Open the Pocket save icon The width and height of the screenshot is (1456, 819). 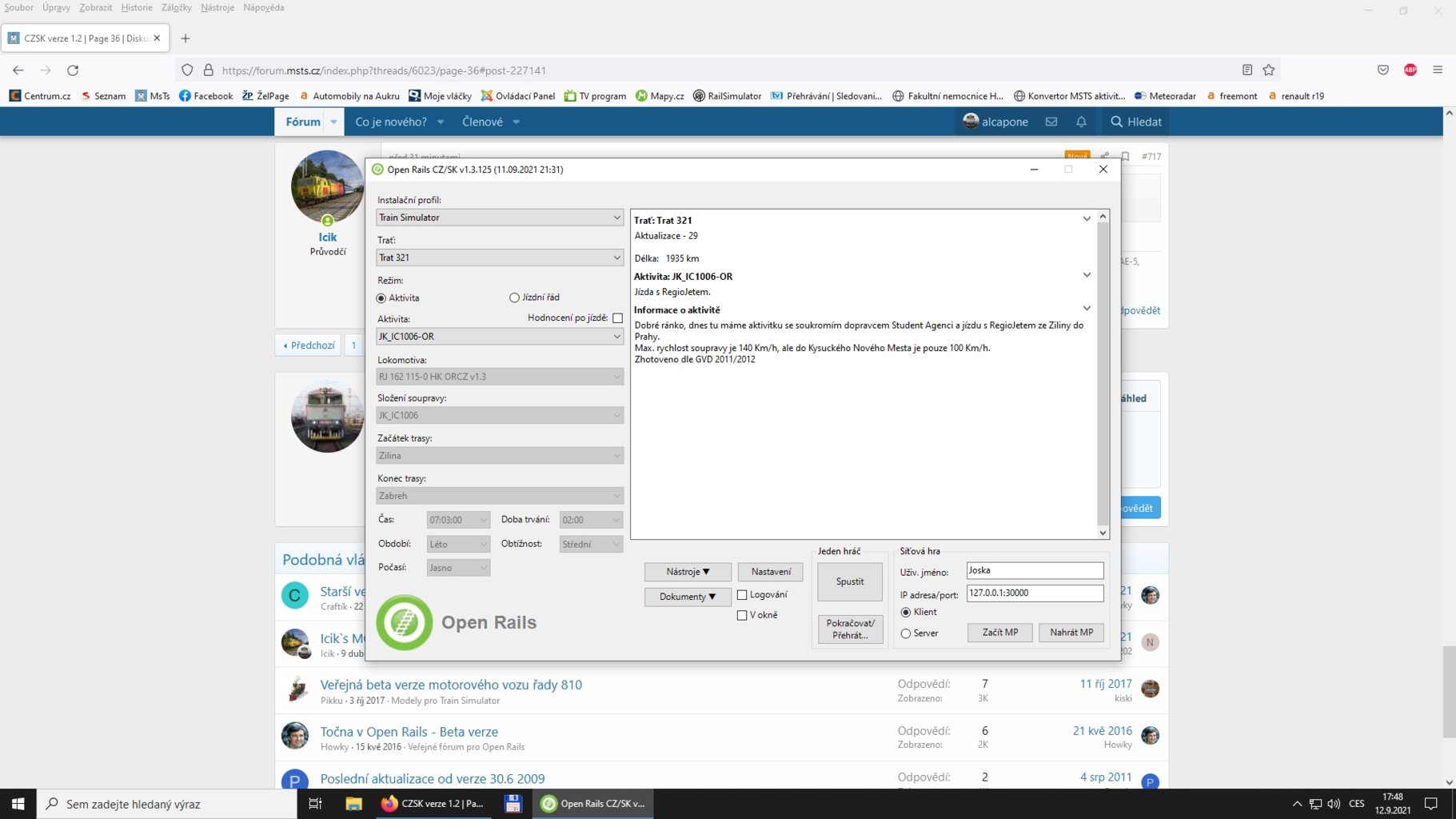pyautogui.click(x=1383, y=70)
